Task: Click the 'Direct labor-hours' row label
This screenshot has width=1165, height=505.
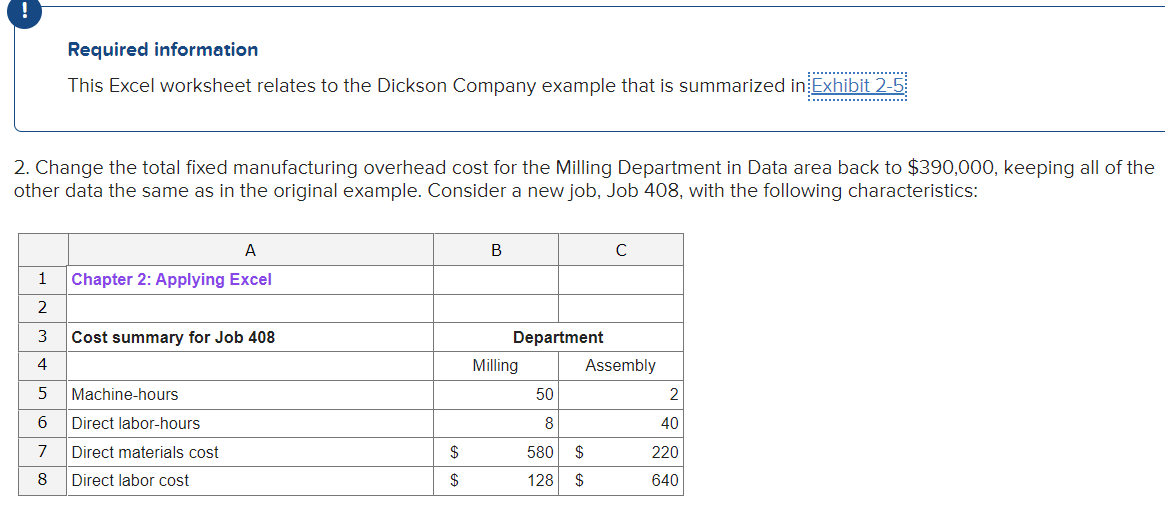Action: click(x=250, y=423)
